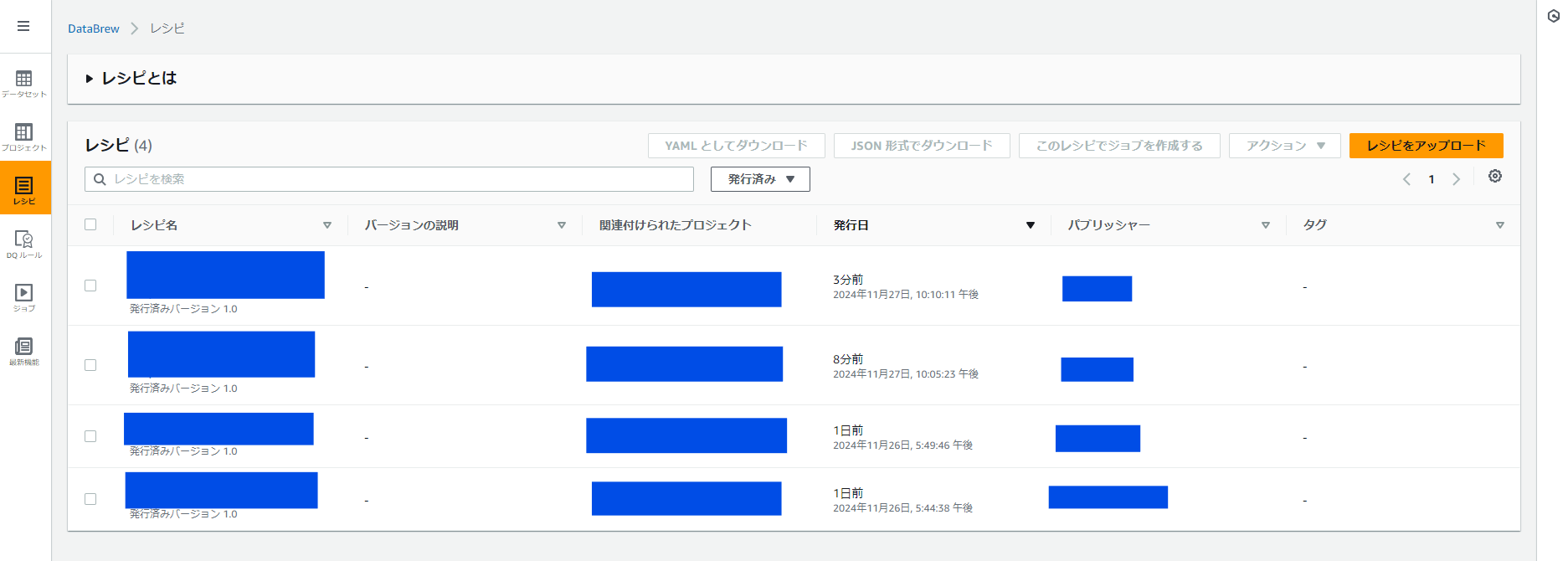This screenshot has width=1568, height=561.
Task: Click the 2024年11月27日, 10:05:23 午後 timestamp
Action: point(906,374)
